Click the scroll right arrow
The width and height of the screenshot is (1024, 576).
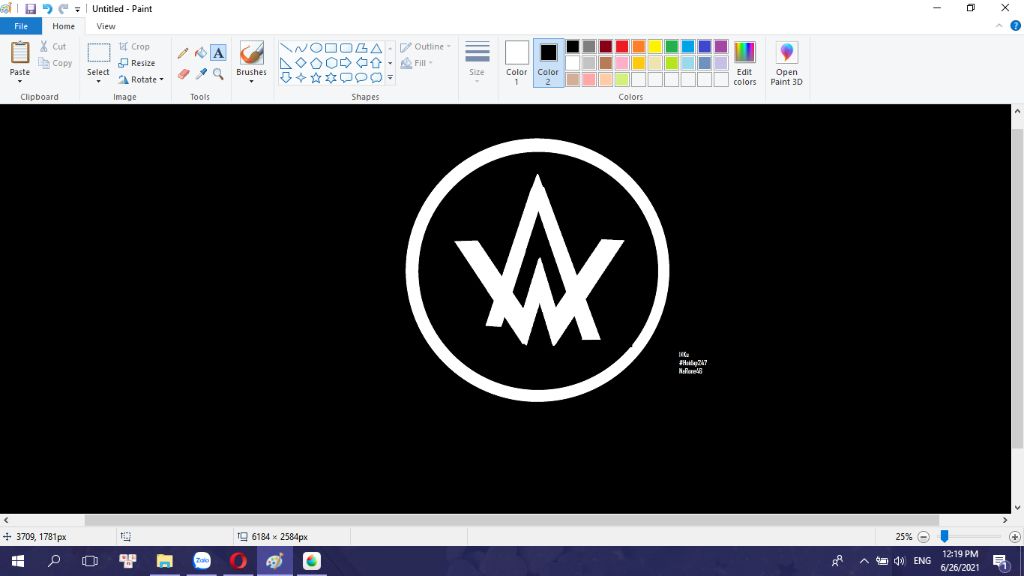[1005, 520]
